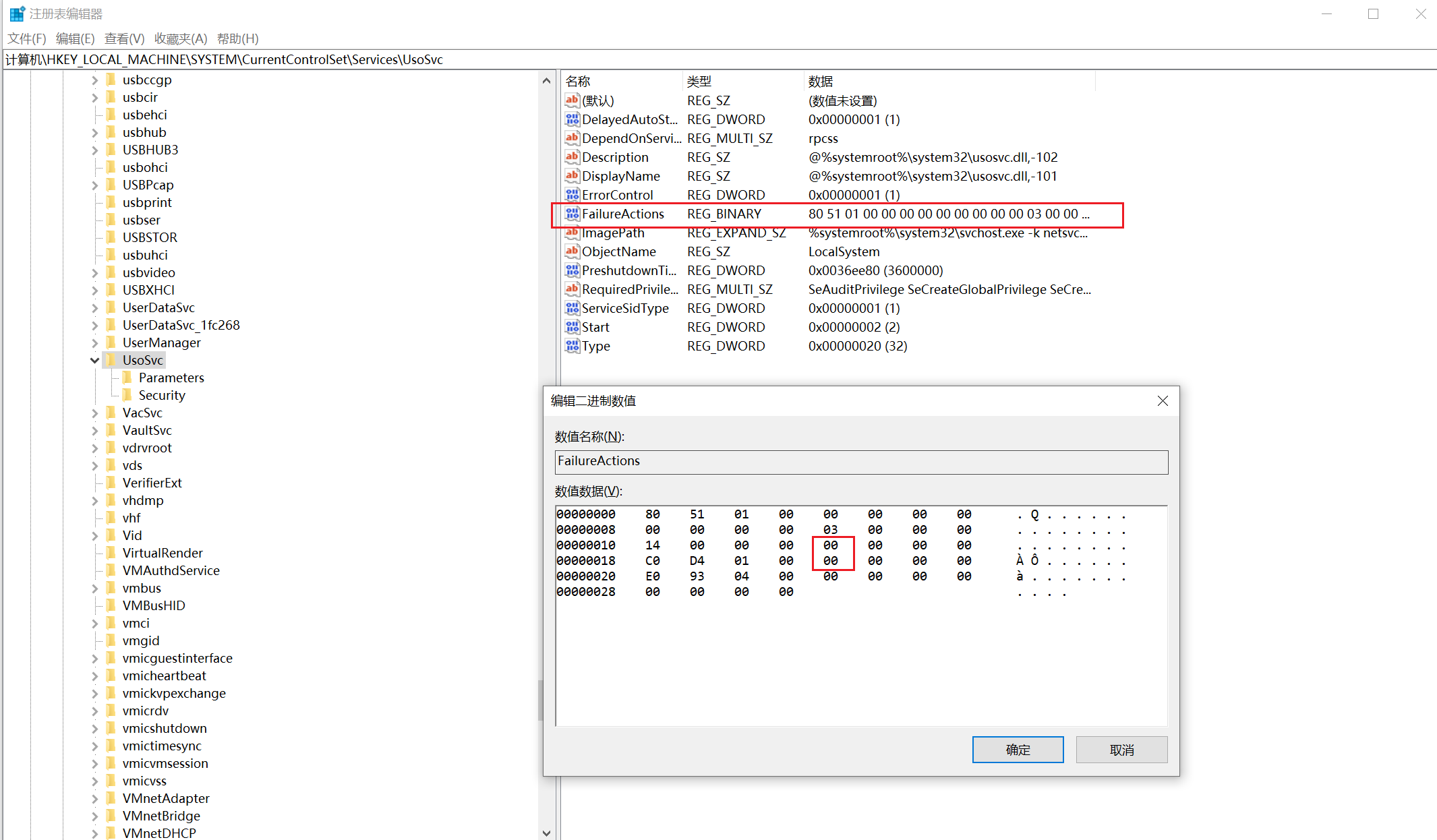Click the FailureActions binary value icon

(573, 214)
